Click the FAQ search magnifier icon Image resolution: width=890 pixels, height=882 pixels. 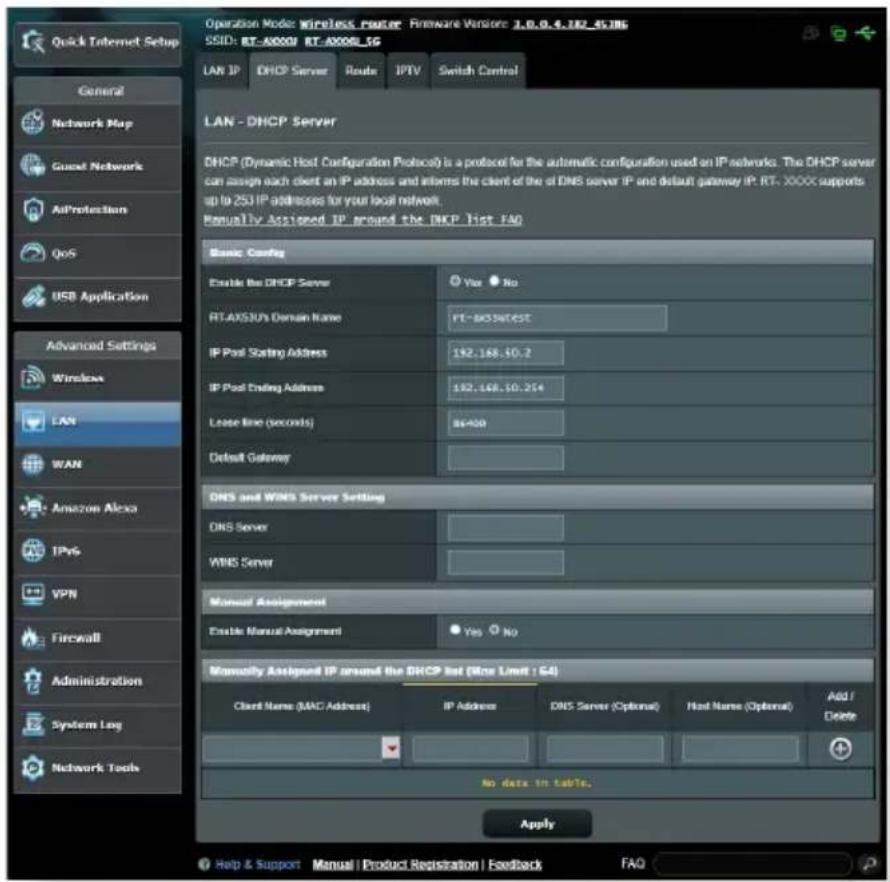868,864
